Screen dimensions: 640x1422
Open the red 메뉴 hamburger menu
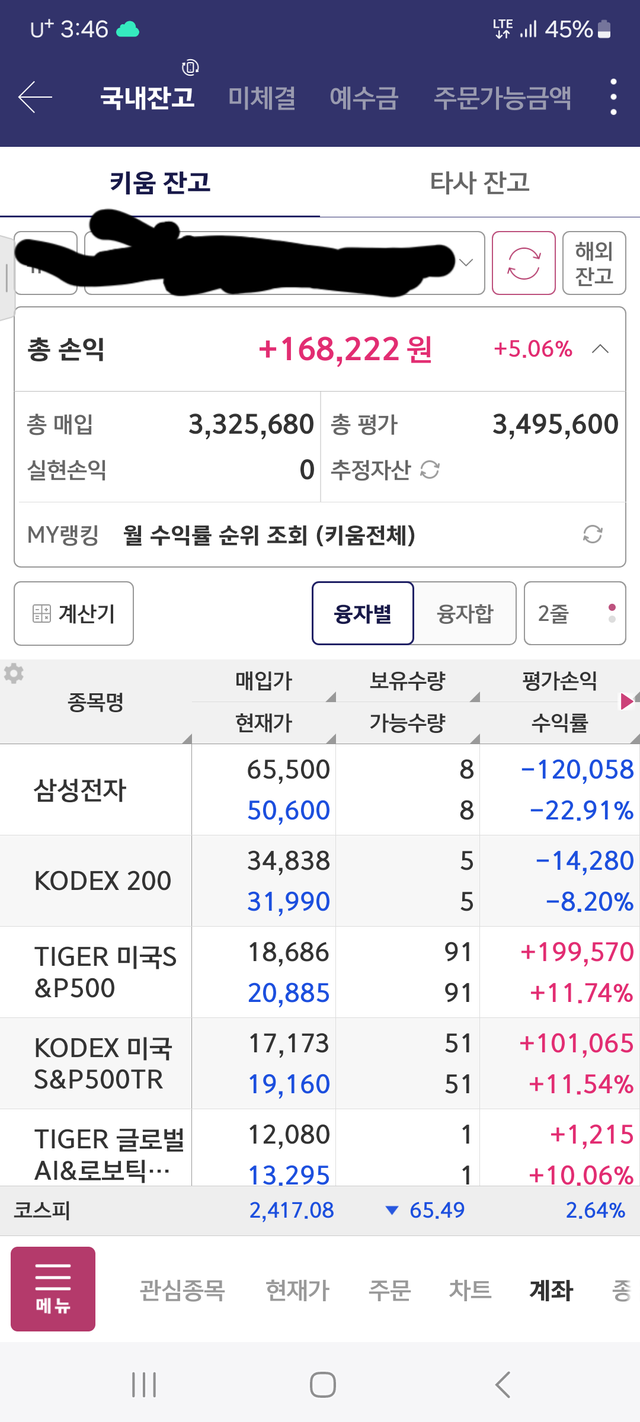(53, 1288)
